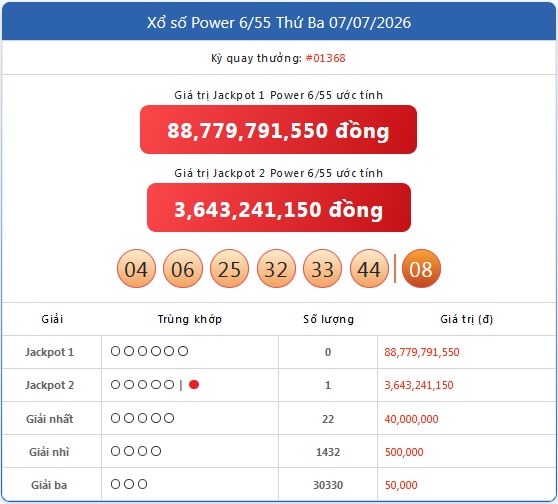This screenshot has width=558, height=504.
Task: Click the prize value 500,000
Action: (404, 452)
